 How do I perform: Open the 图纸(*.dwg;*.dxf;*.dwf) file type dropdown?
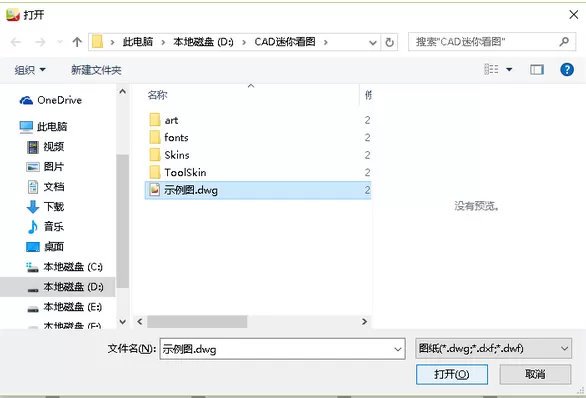493,349
